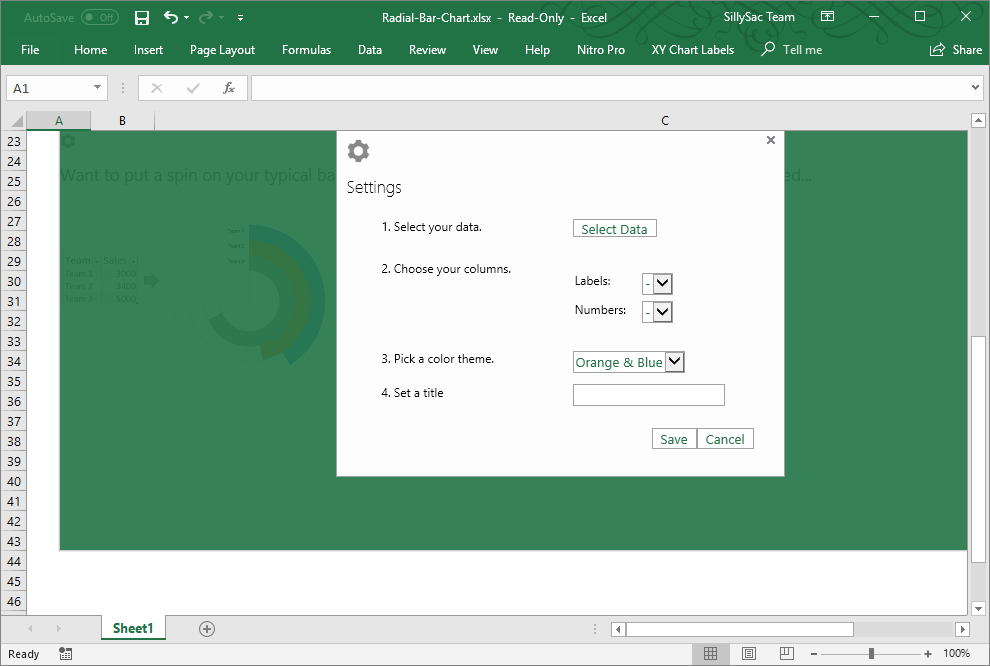Click the Undo arrow icon
This screenshot has width=990, height=666.
(x=171, y=18)
